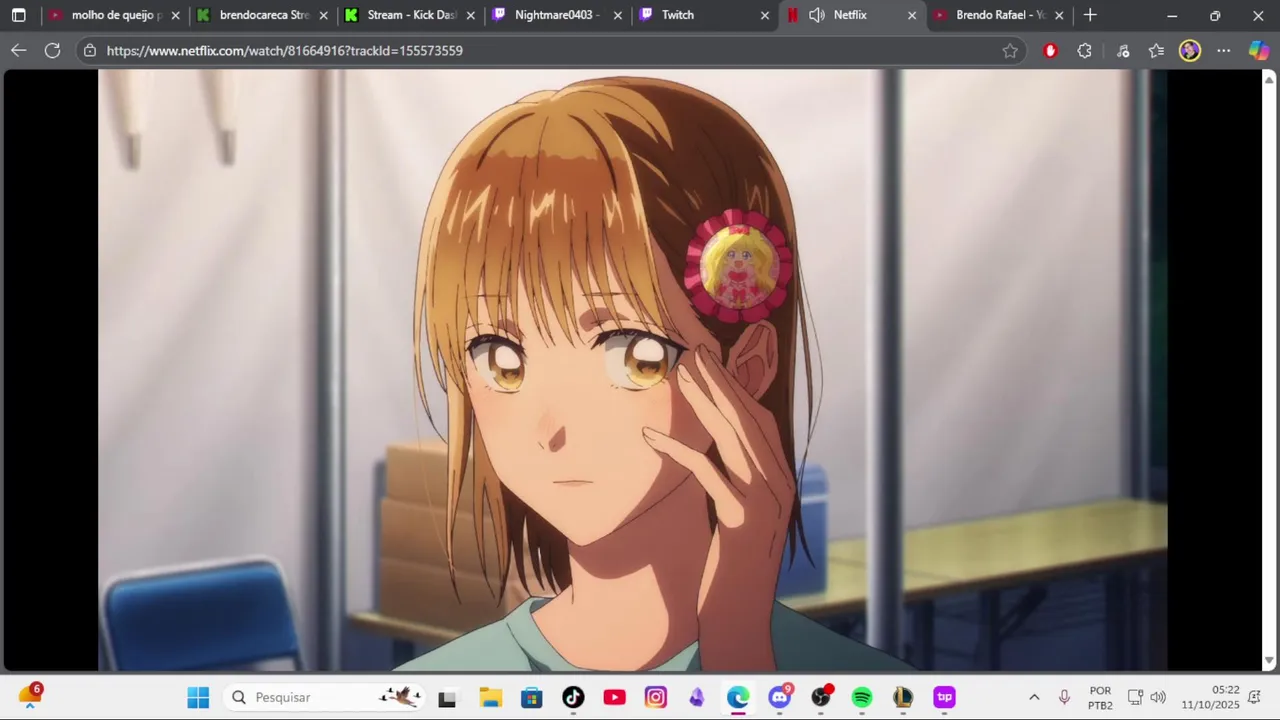
Task: Close the Twitch tab
Action: click(x=765, y=15)
